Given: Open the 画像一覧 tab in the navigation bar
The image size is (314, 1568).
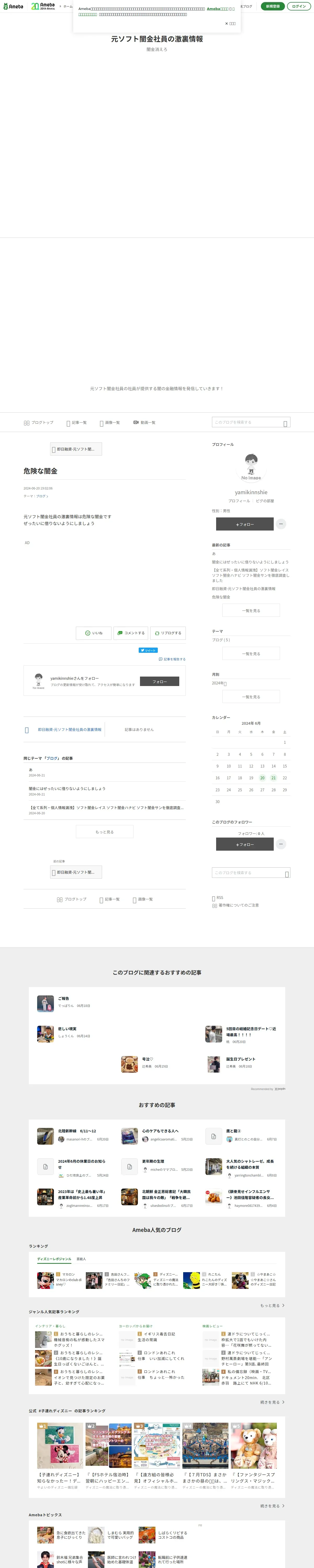Looking at the screenshot, I should pos(110,422).
